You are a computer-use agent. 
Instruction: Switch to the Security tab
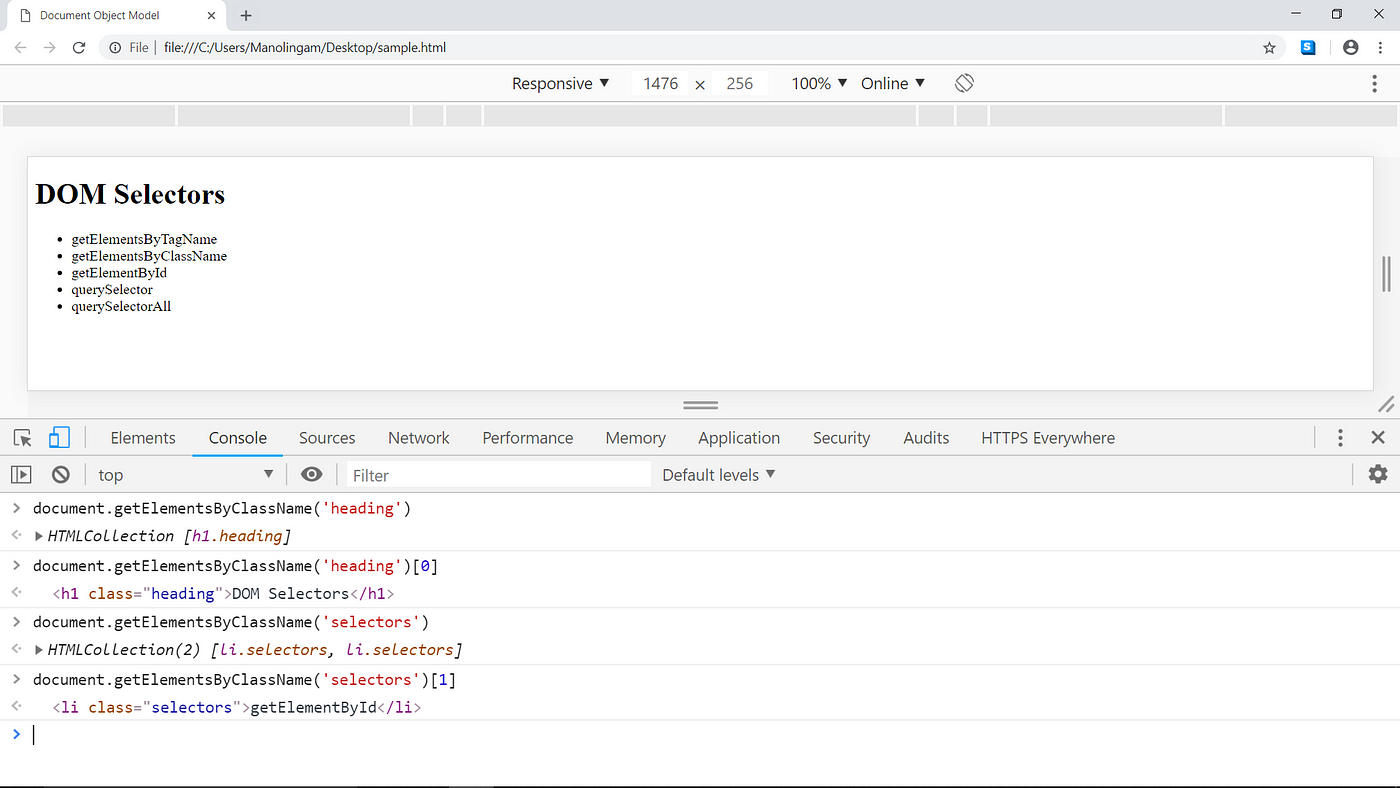tap(841, 438)
